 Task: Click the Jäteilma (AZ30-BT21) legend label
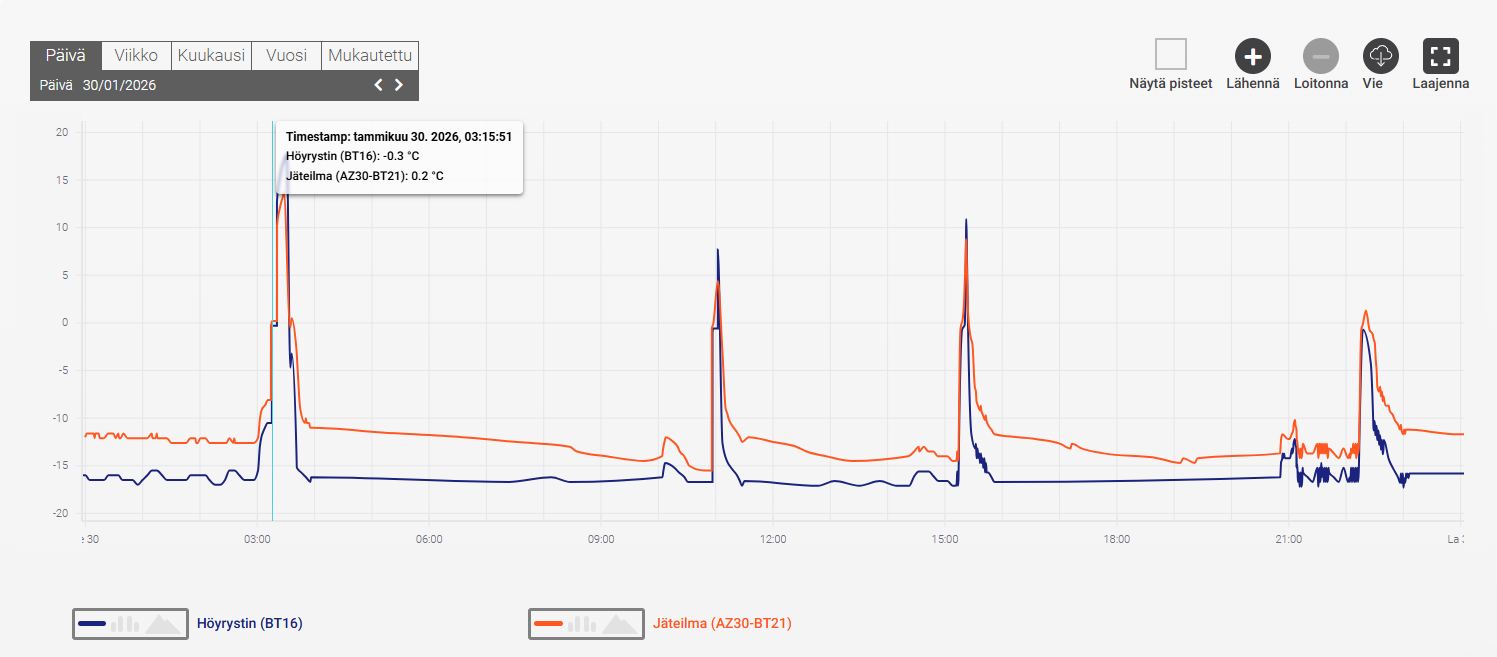click(x=721, y=623)
